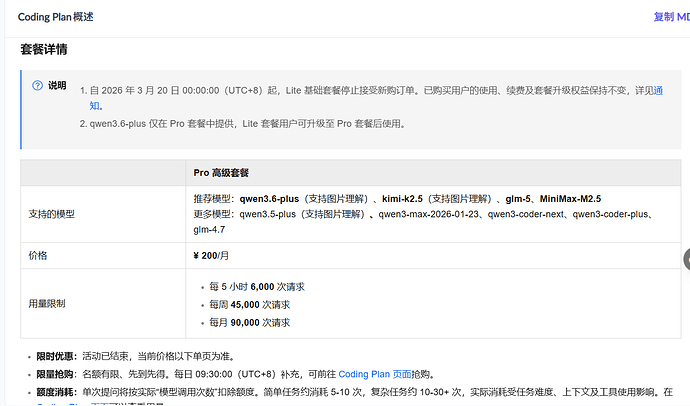Select the MiniMax-M2.5 model name
This screenshot has height=406, width=690.
(x=570, y=199)
